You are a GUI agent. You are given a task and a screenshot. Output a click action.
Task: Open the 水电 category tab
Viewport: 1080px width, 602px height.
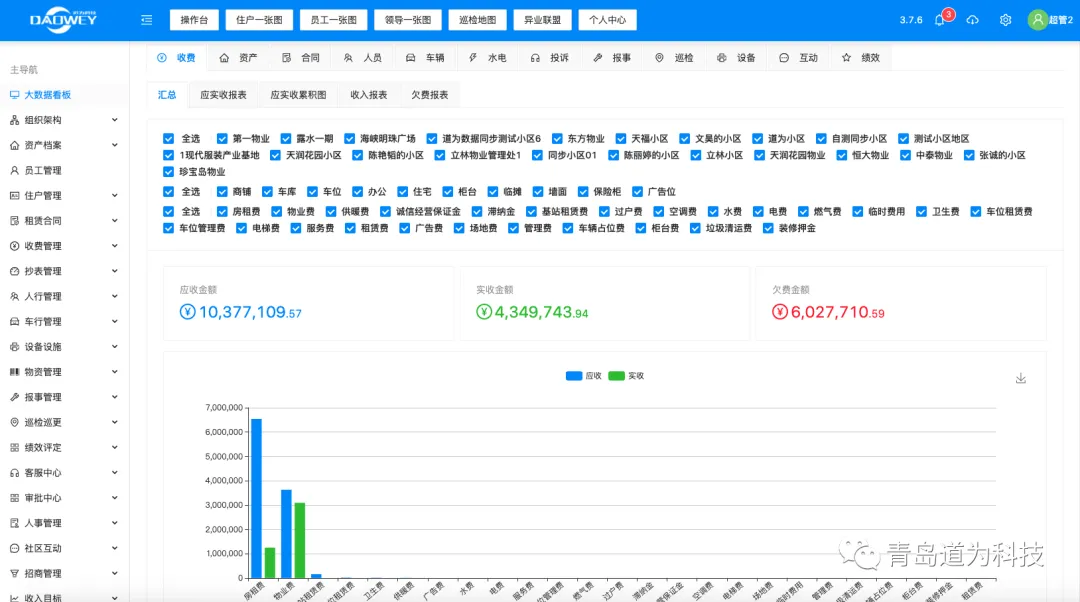487,58
